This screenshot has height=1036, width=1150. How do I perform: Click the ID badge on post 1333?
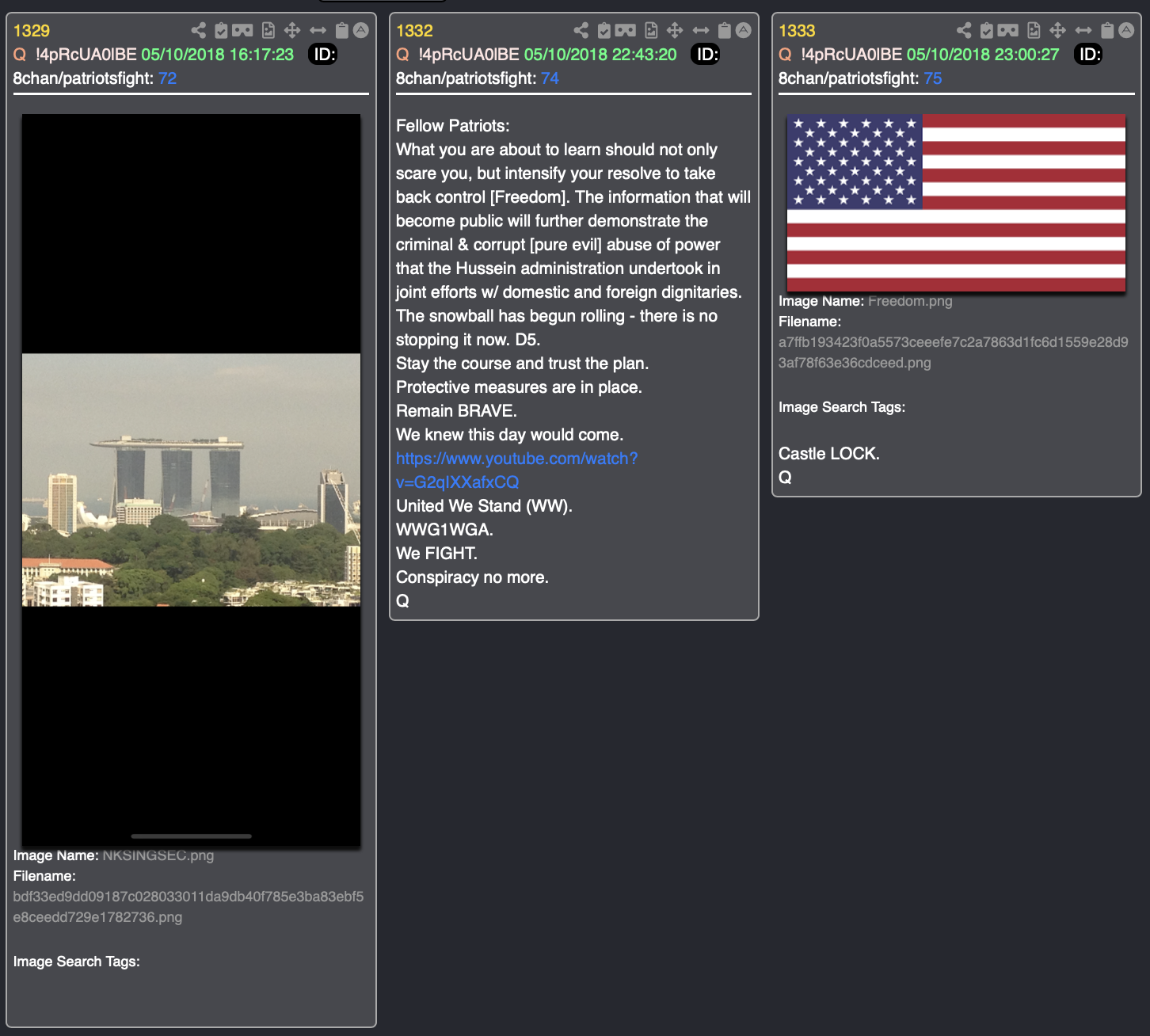click(1088, 55)
